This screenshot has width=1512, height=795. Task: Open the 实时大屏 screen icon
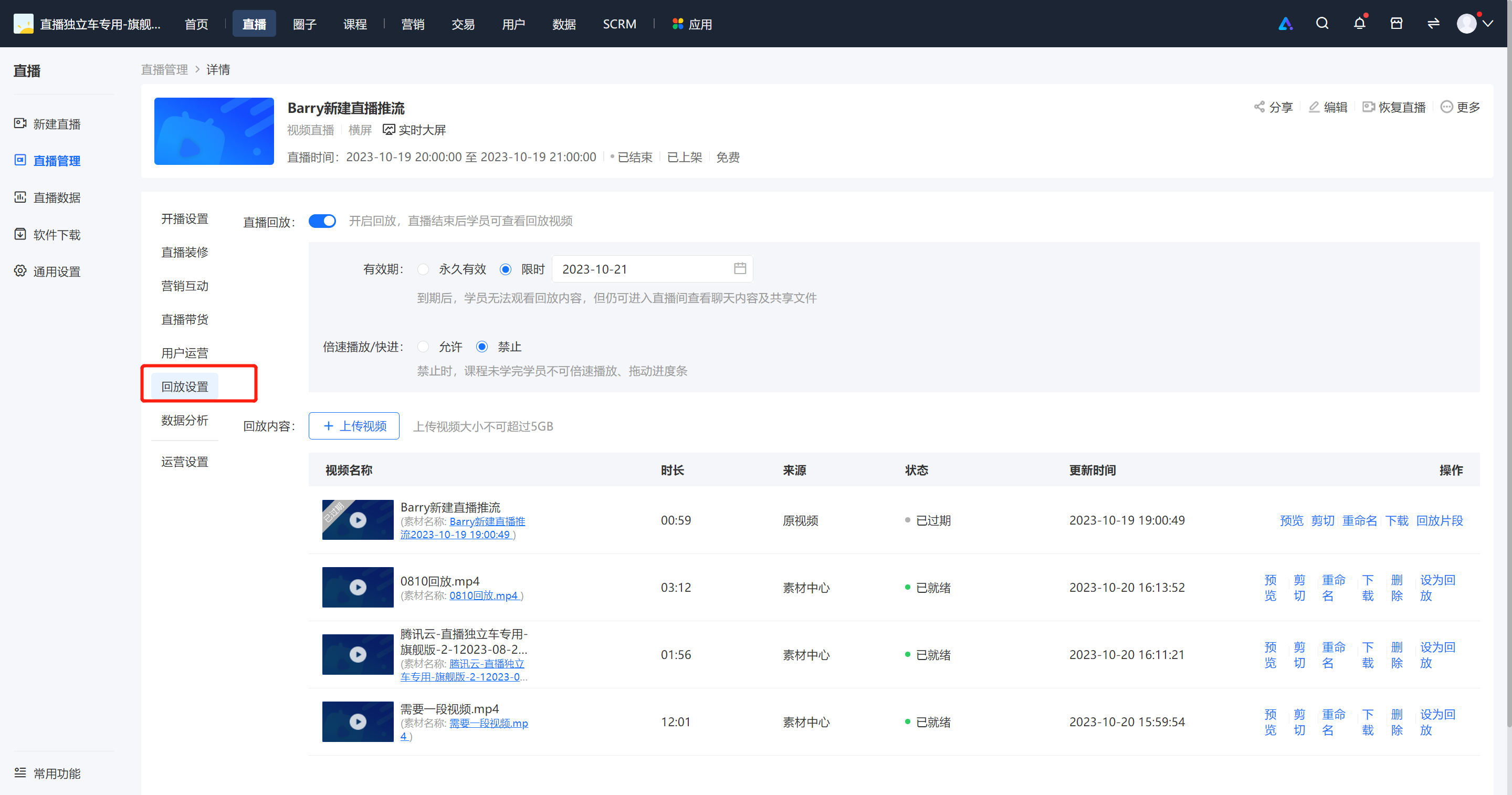388,130
